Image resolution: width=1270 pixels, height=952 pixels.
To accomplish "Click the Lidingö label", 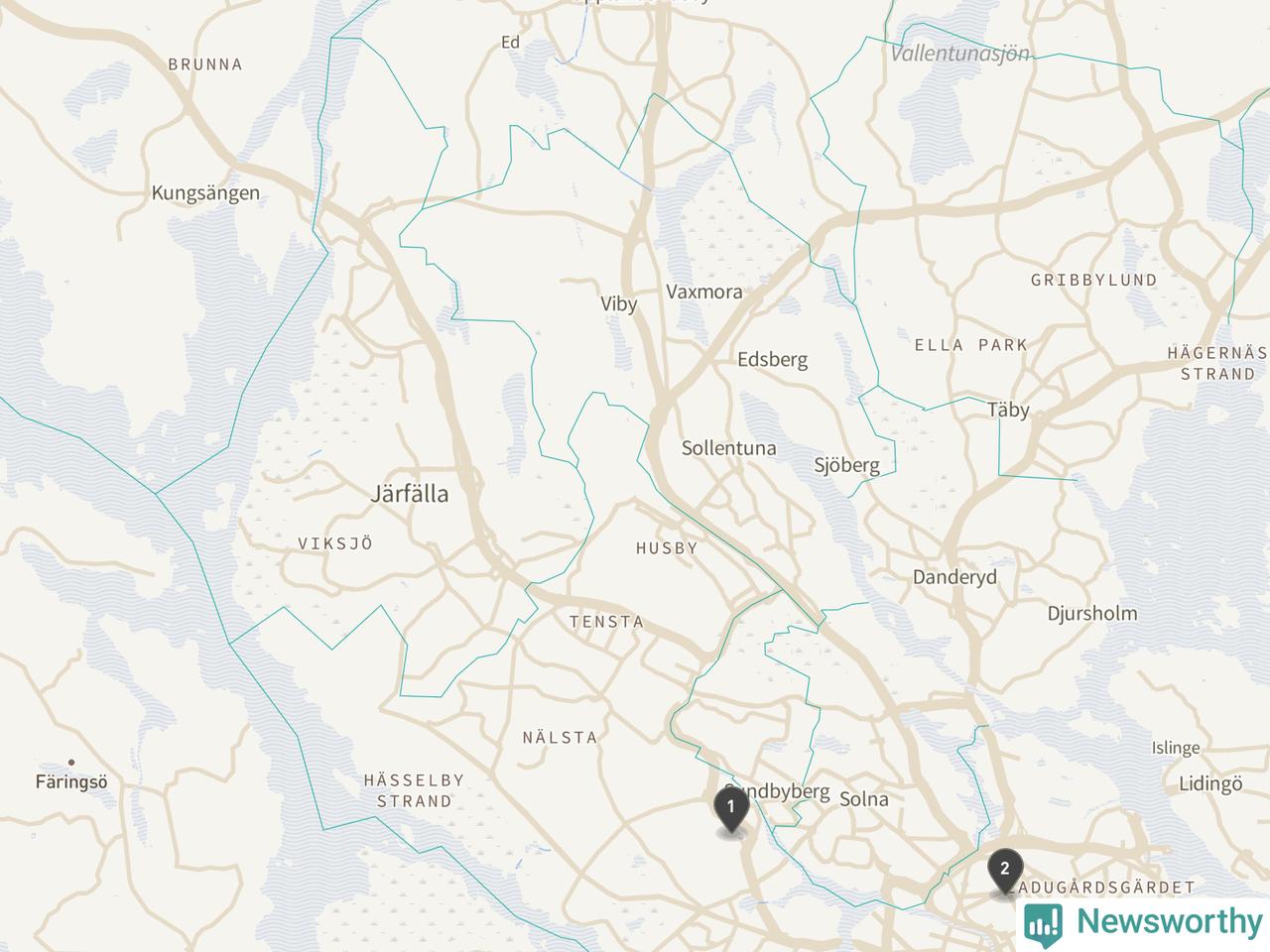I will [x=1210, y=784].
